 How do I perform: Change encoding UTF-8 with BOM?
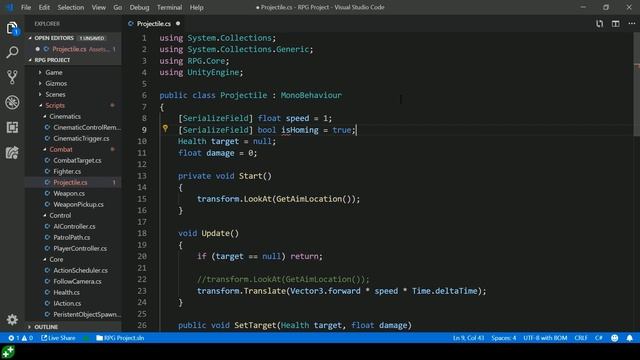coord(545,338)
